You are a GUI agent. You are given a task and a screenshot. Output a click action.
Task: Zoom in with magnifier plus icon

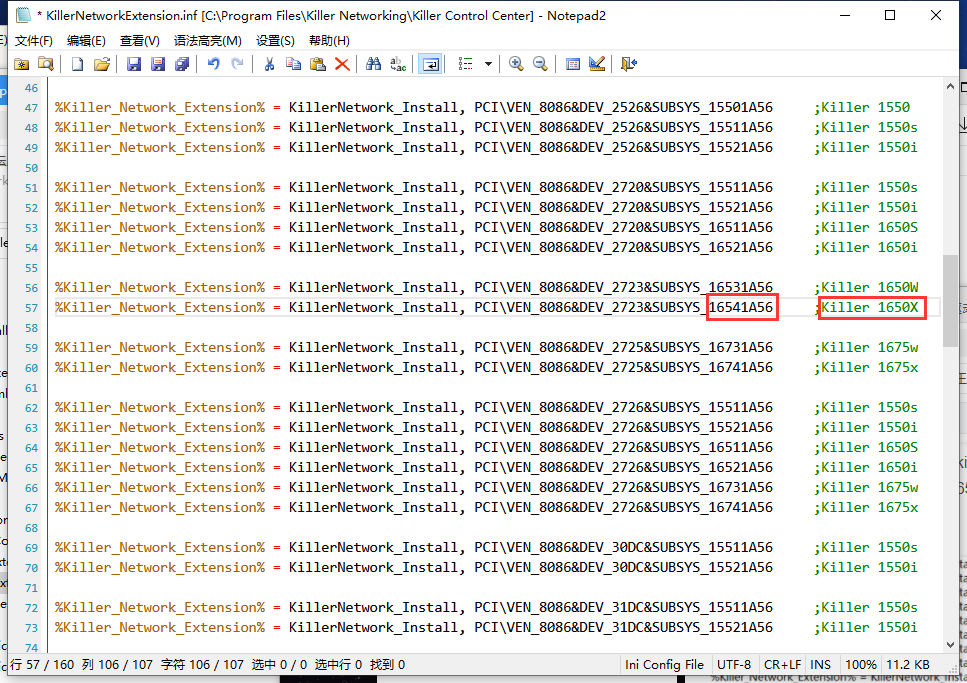click(516, 64)
